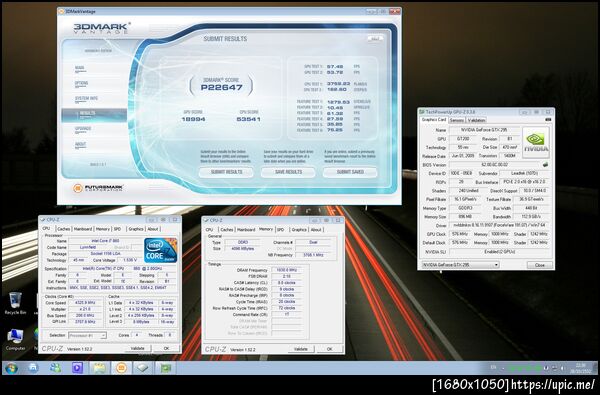This screenshot has height=395, width=600.
Task: Click the GPU-Z Name field NVIDIA GeForce GTX 295
Action: coord(484,130)
